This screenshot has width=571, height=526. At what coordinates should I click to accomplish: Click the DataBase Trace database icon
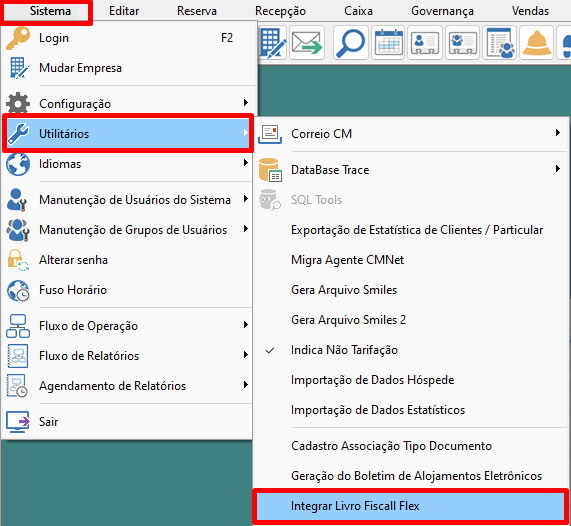pyautogui.click(x=270, y=170)
